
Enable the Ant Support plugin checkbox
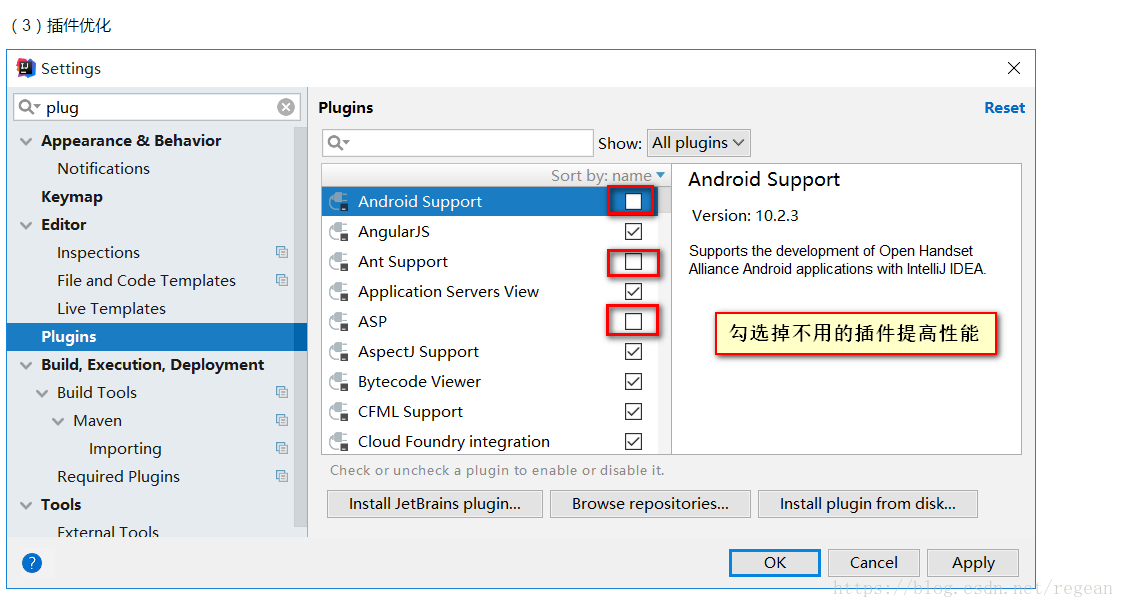coord(633,262)
